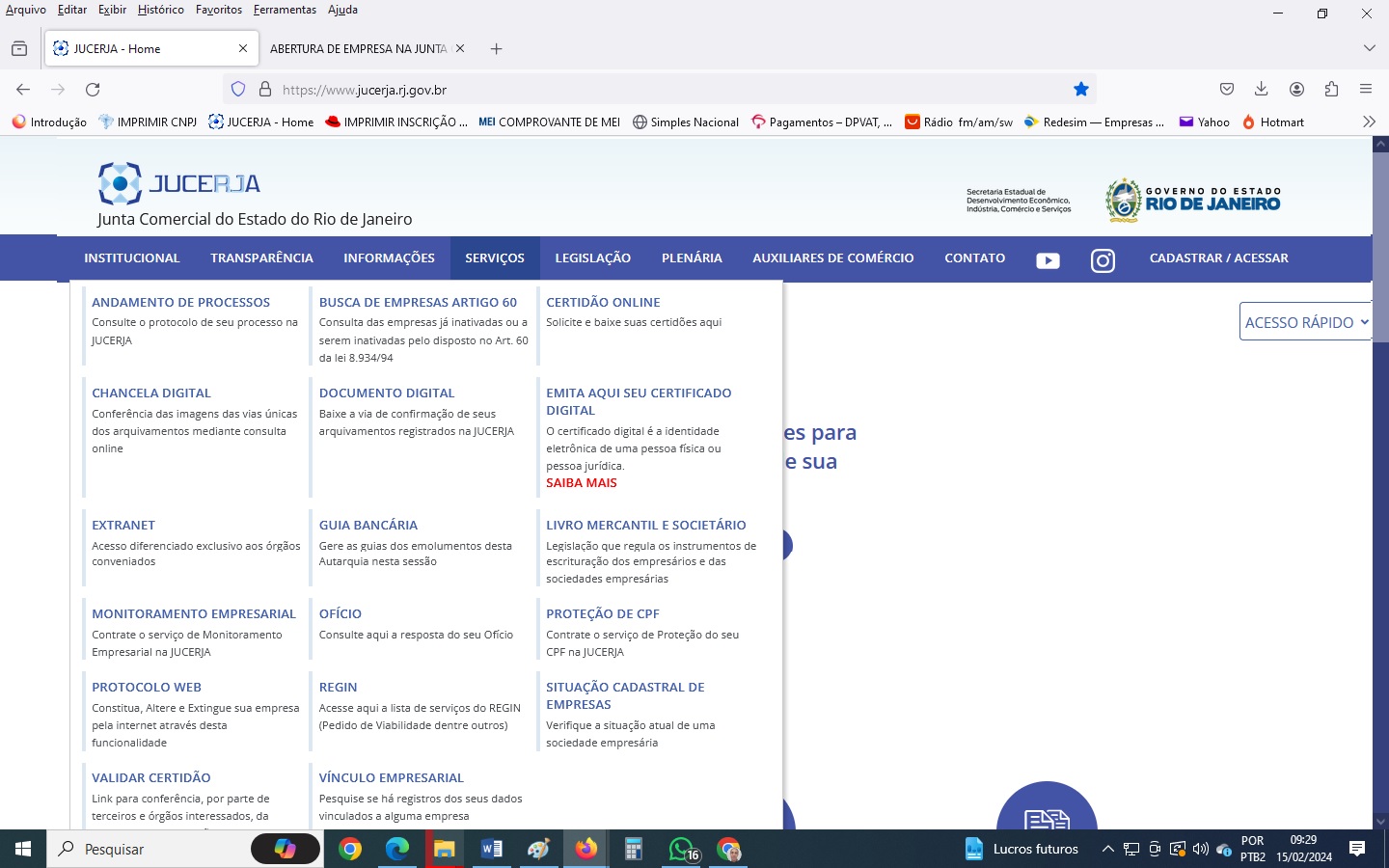Open a new tab with the plus button
Image resolution: width=1389 pixels, height=868 pixels.
point(496,48)
